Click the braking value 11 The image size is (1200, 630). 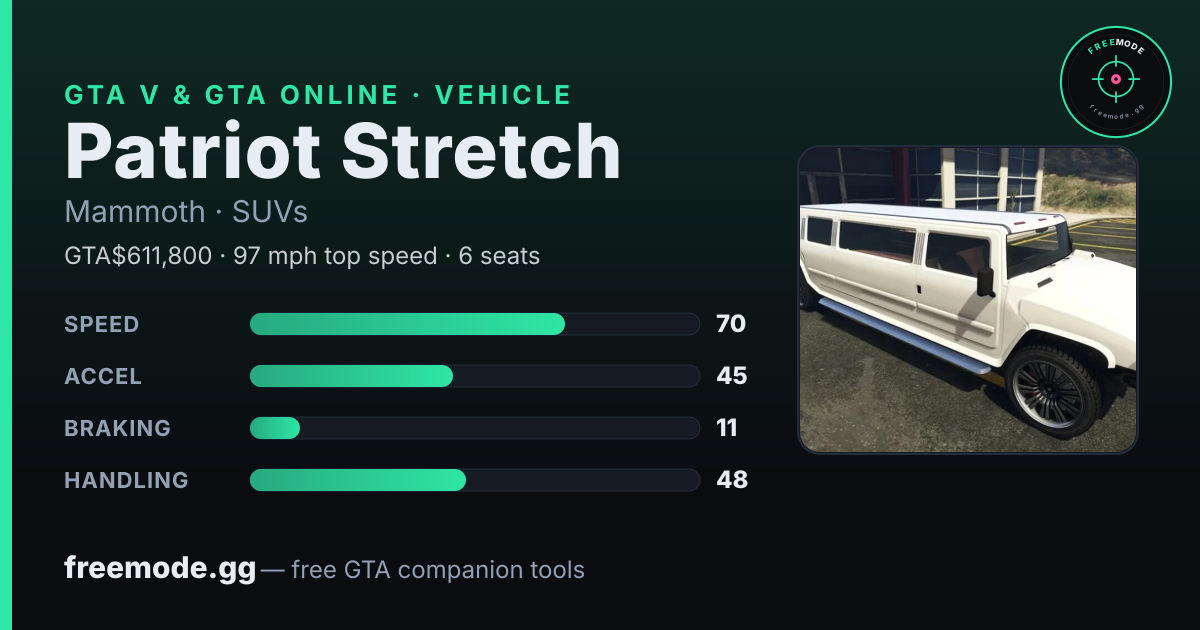pos(727,428)
